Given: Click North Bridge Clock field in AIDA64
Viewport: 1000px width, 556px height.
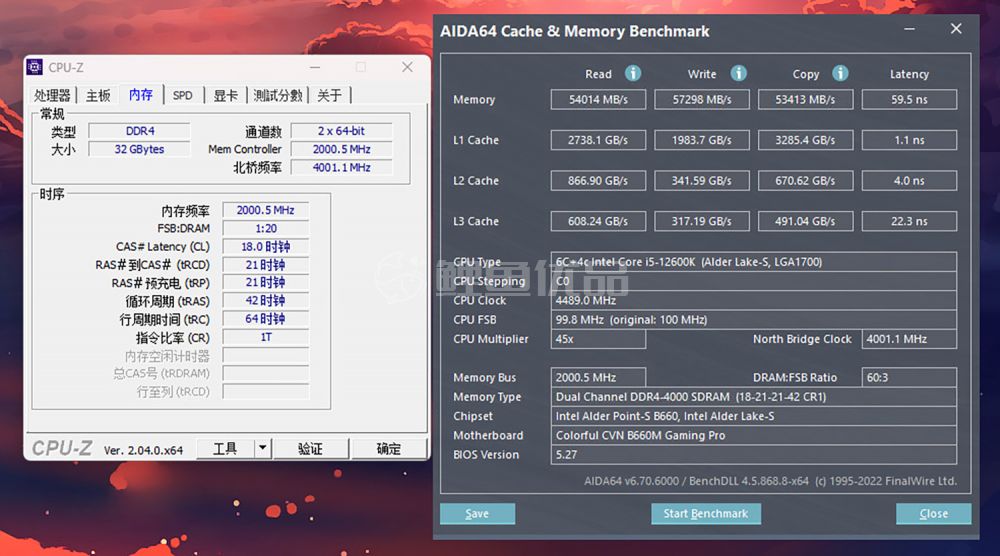Looking at the screenshot, I should 909,339.
